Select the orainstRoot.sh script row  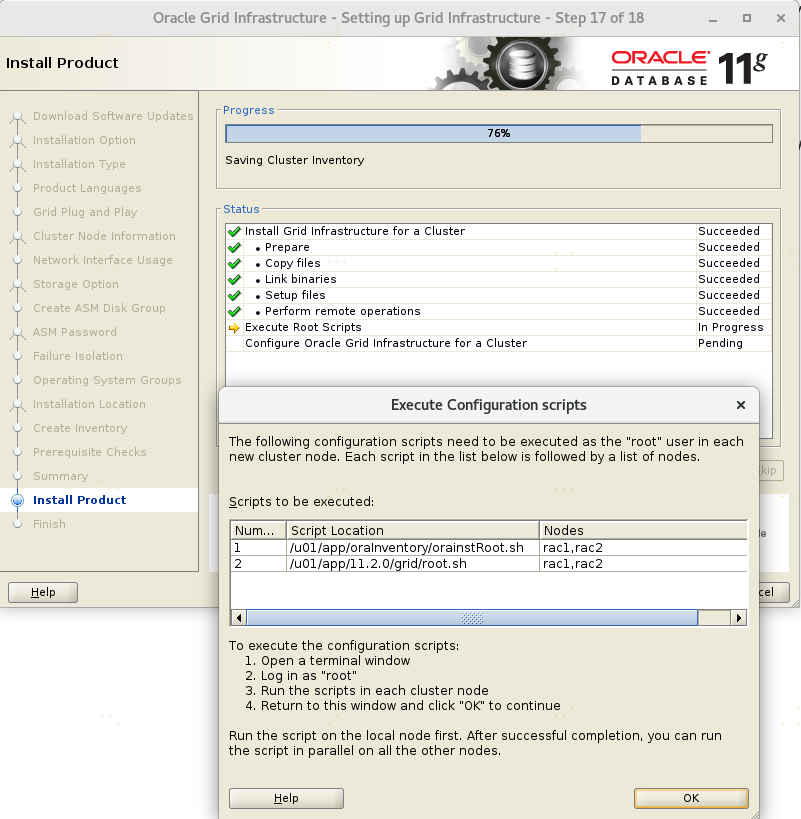coord(406,548)
